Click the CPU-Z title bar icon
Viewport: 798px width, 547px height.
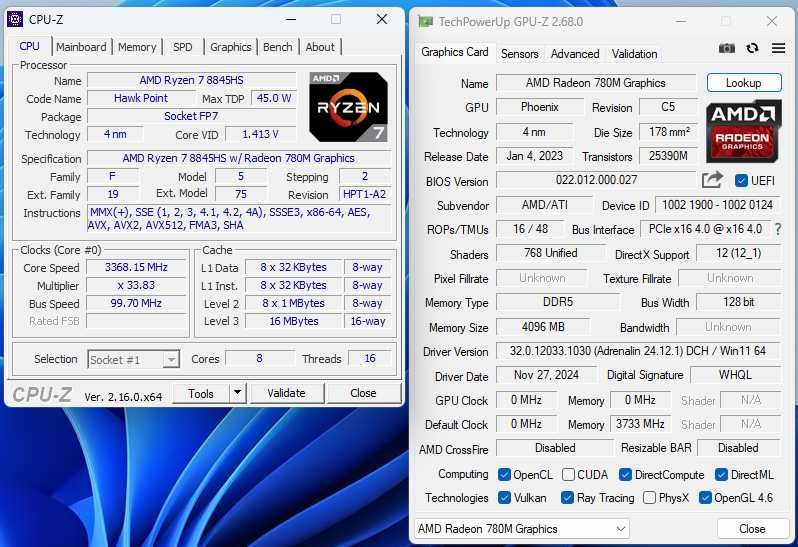click(x=15, y=19)
